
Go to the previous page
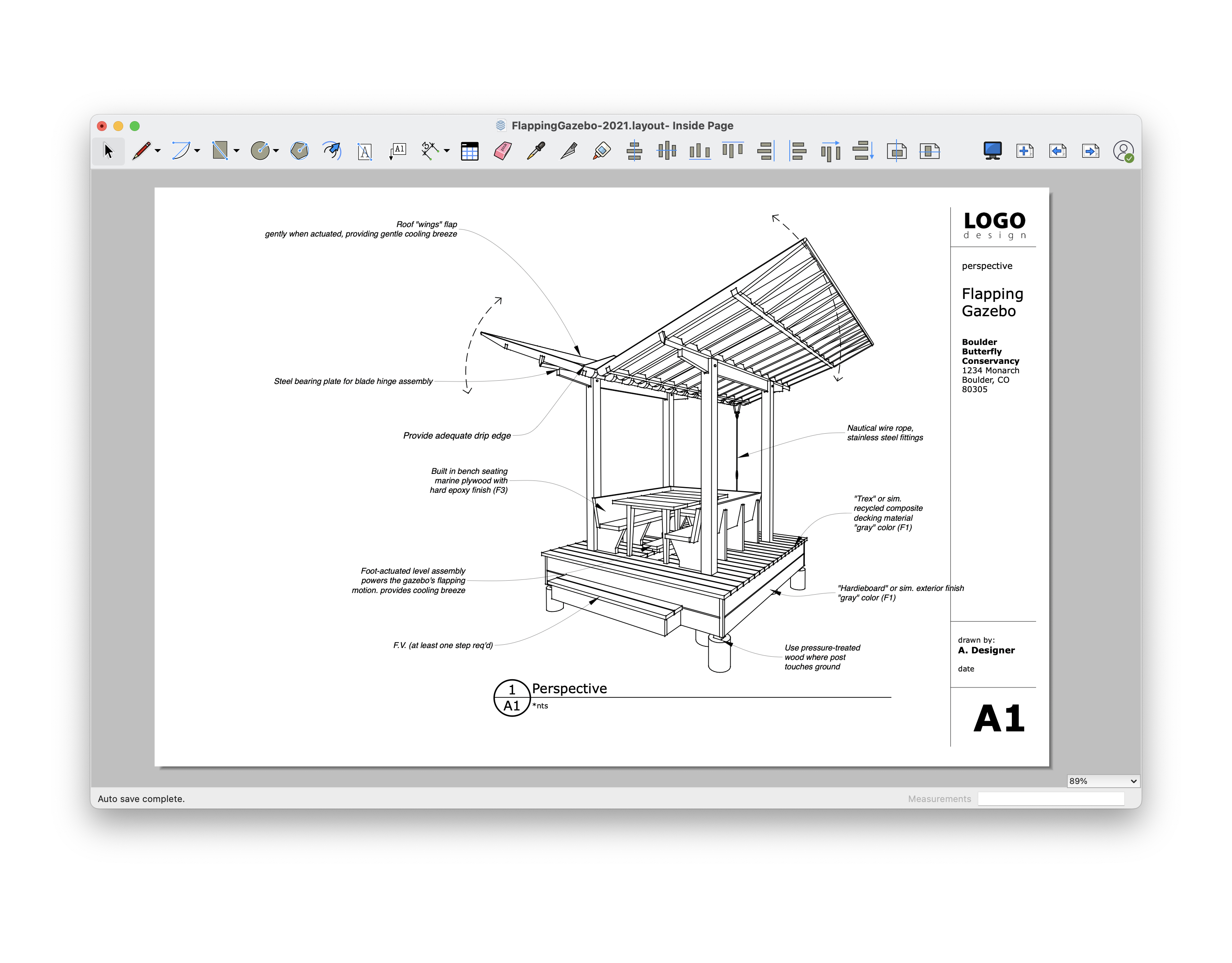pyautogui.click(x=1058, y=151)
